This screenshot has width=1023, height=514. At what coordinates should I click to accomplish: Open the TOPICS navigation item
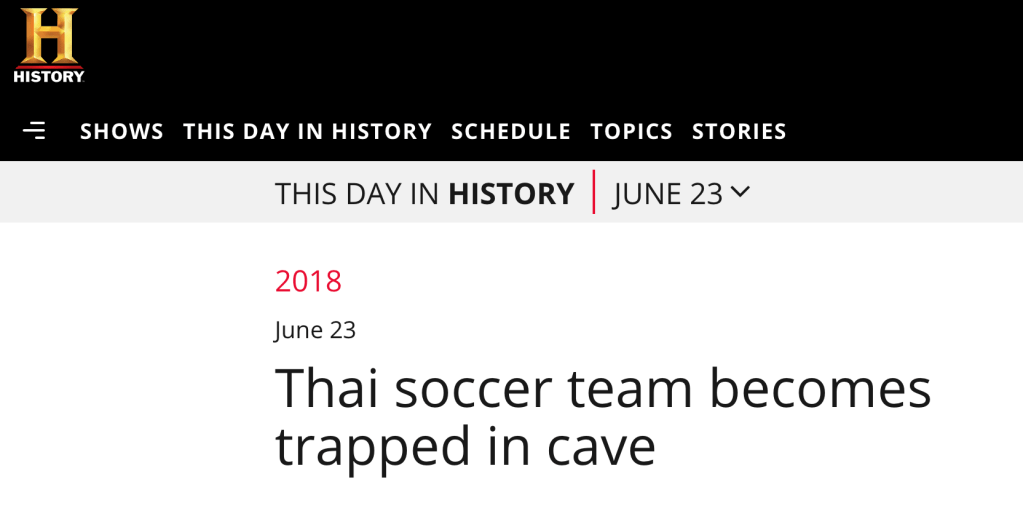click(x=631, y=131)
